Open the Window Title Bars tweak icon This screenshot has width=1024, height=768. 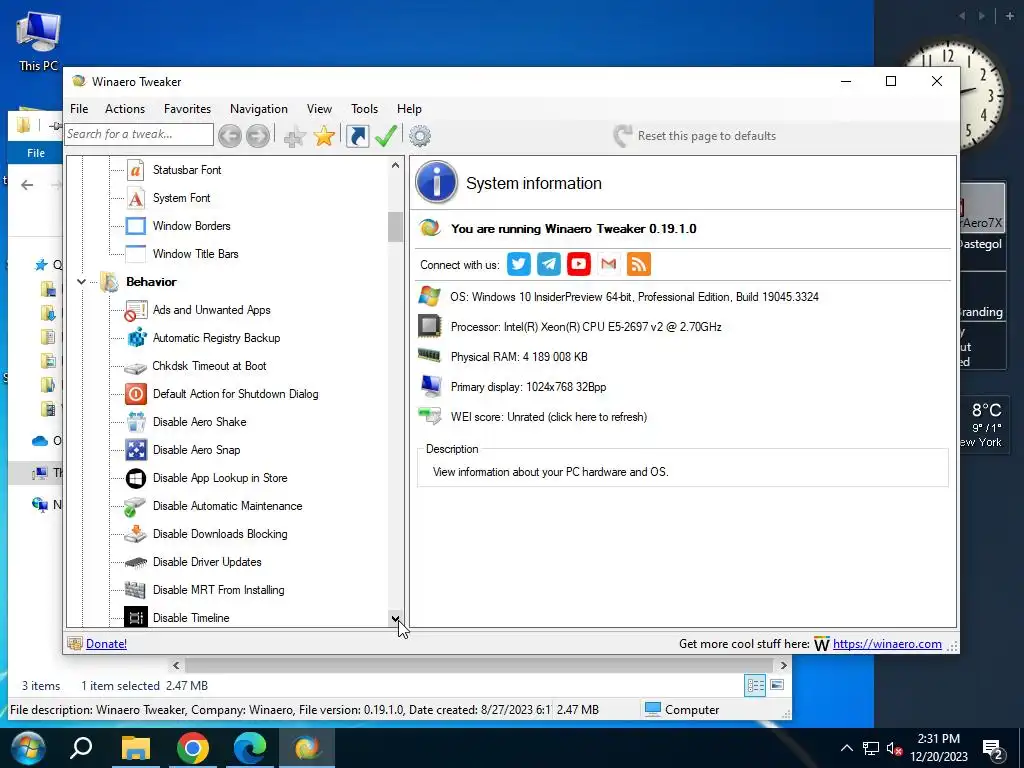(135, 254)
